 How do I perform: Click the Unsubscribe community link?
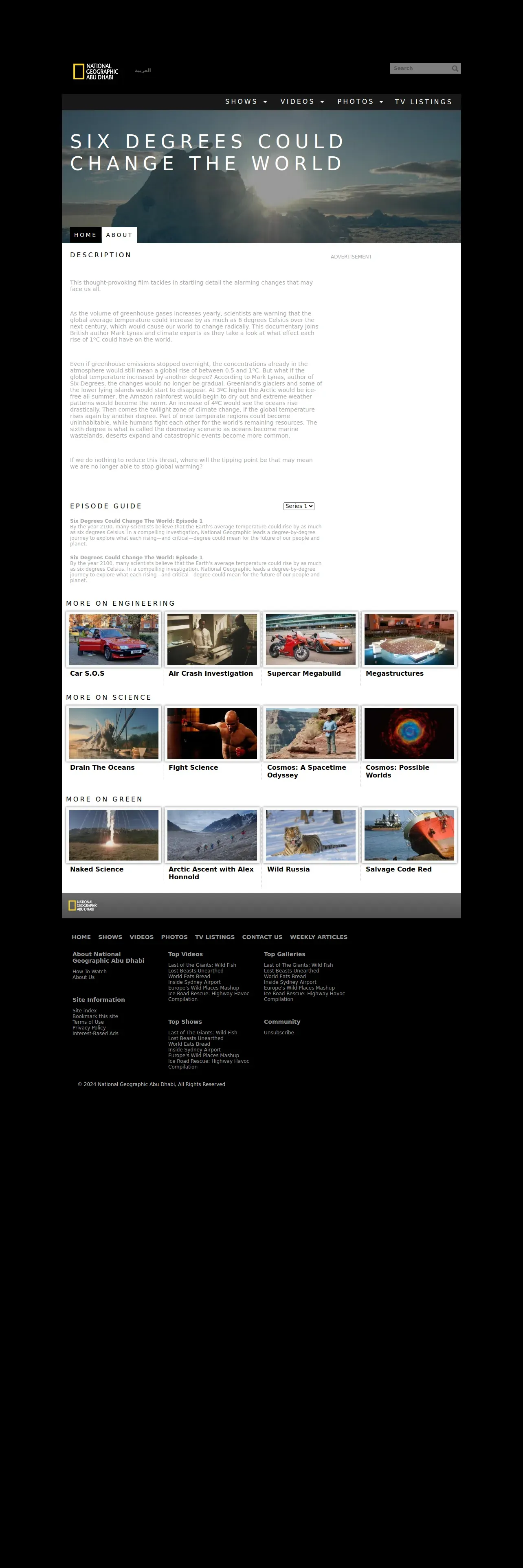tap(279, 1032)
